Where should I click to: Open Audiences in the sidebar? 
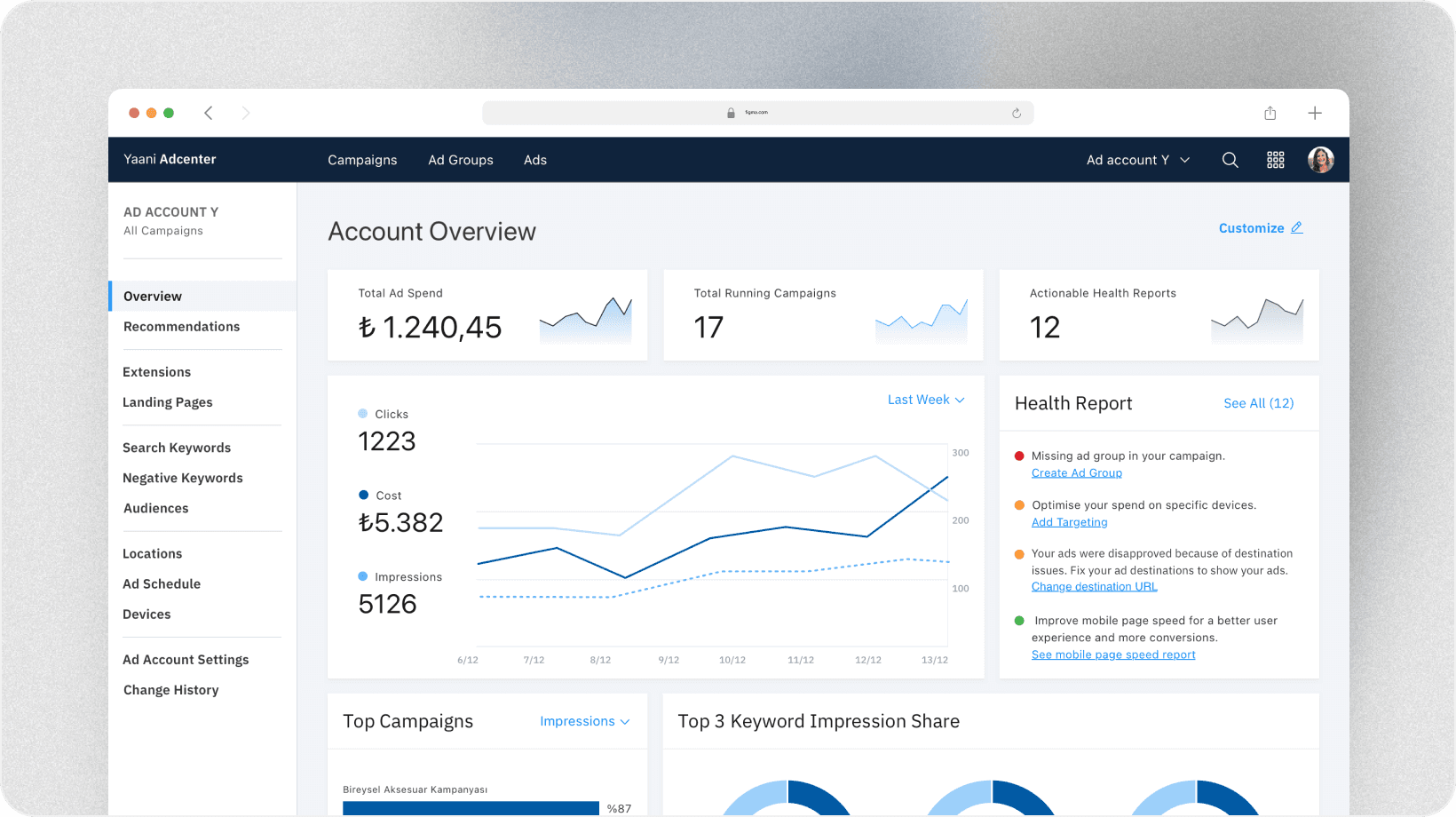(x=156, y=508)
